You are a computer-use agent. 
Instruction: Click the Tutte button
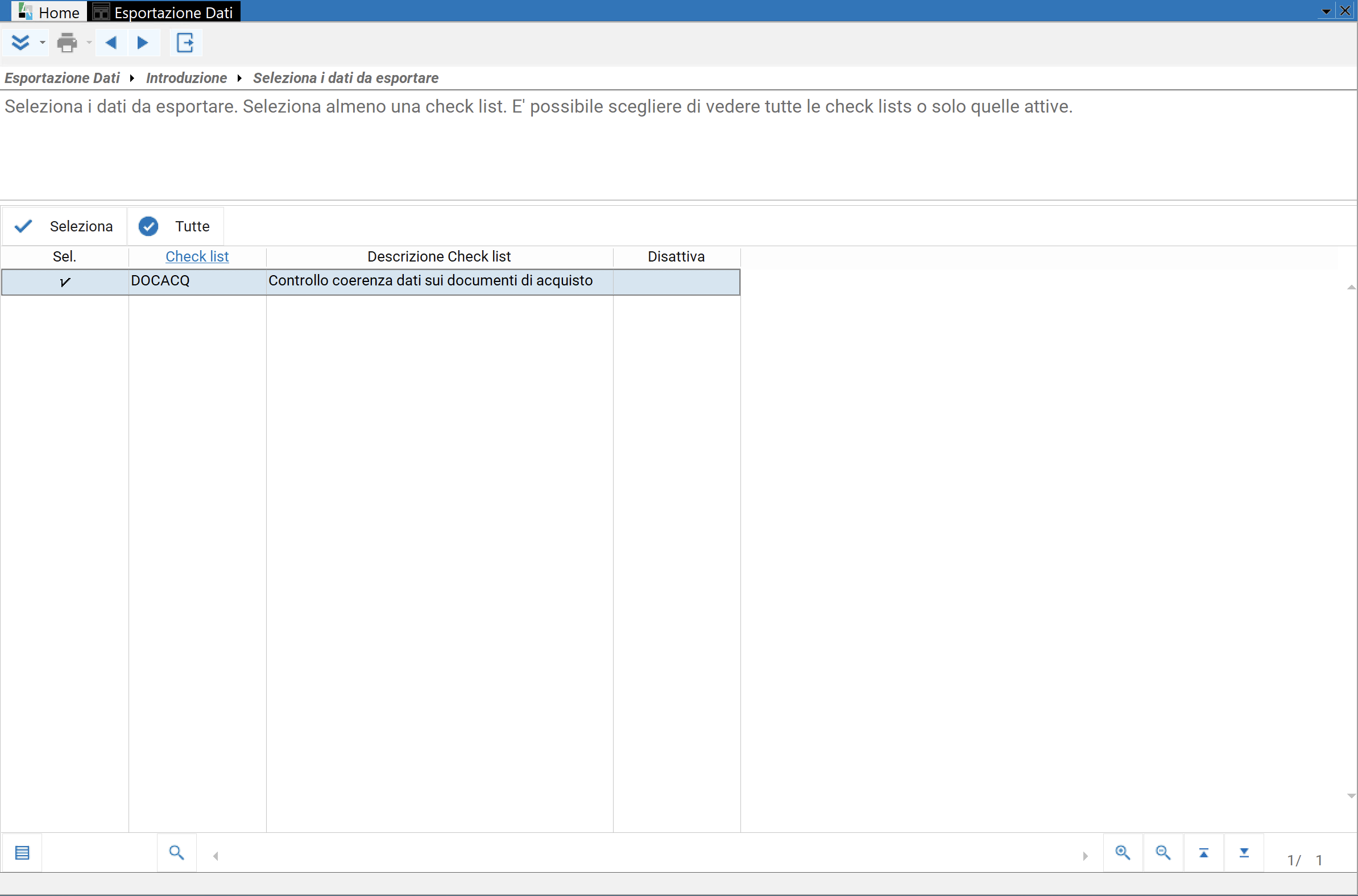(175, 226)
